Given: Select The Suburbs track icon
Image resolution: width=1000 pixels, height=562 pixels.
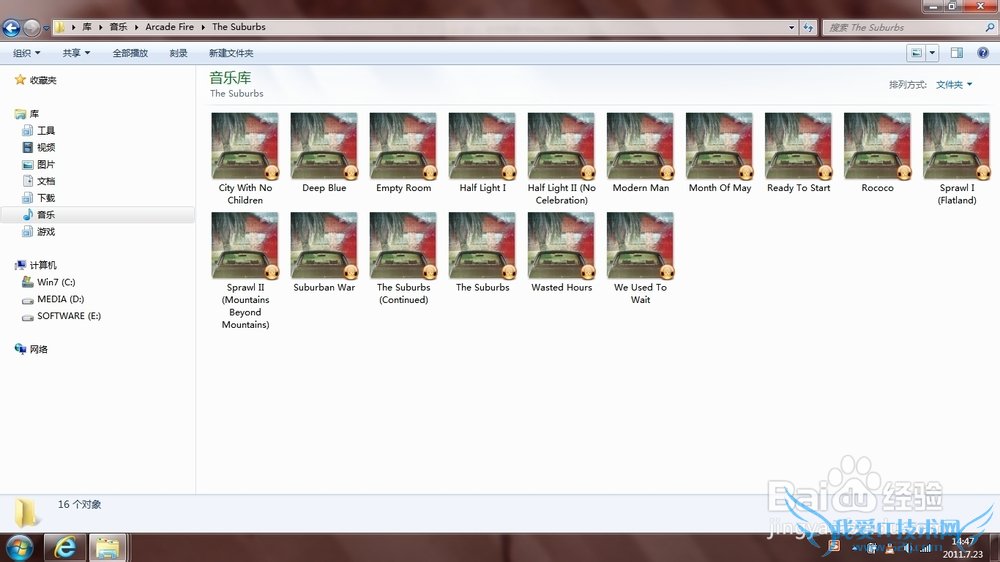Looking at the screenshot, I should (x=482, y=246).
